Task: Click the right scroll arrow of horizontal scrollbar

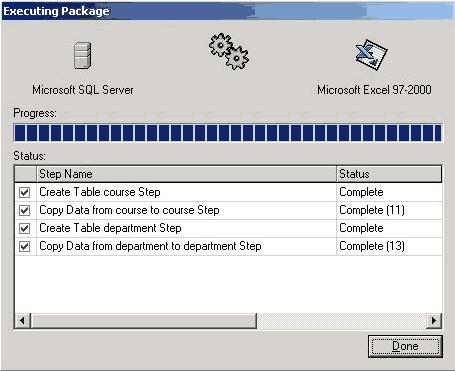Action: coord(434,321)
